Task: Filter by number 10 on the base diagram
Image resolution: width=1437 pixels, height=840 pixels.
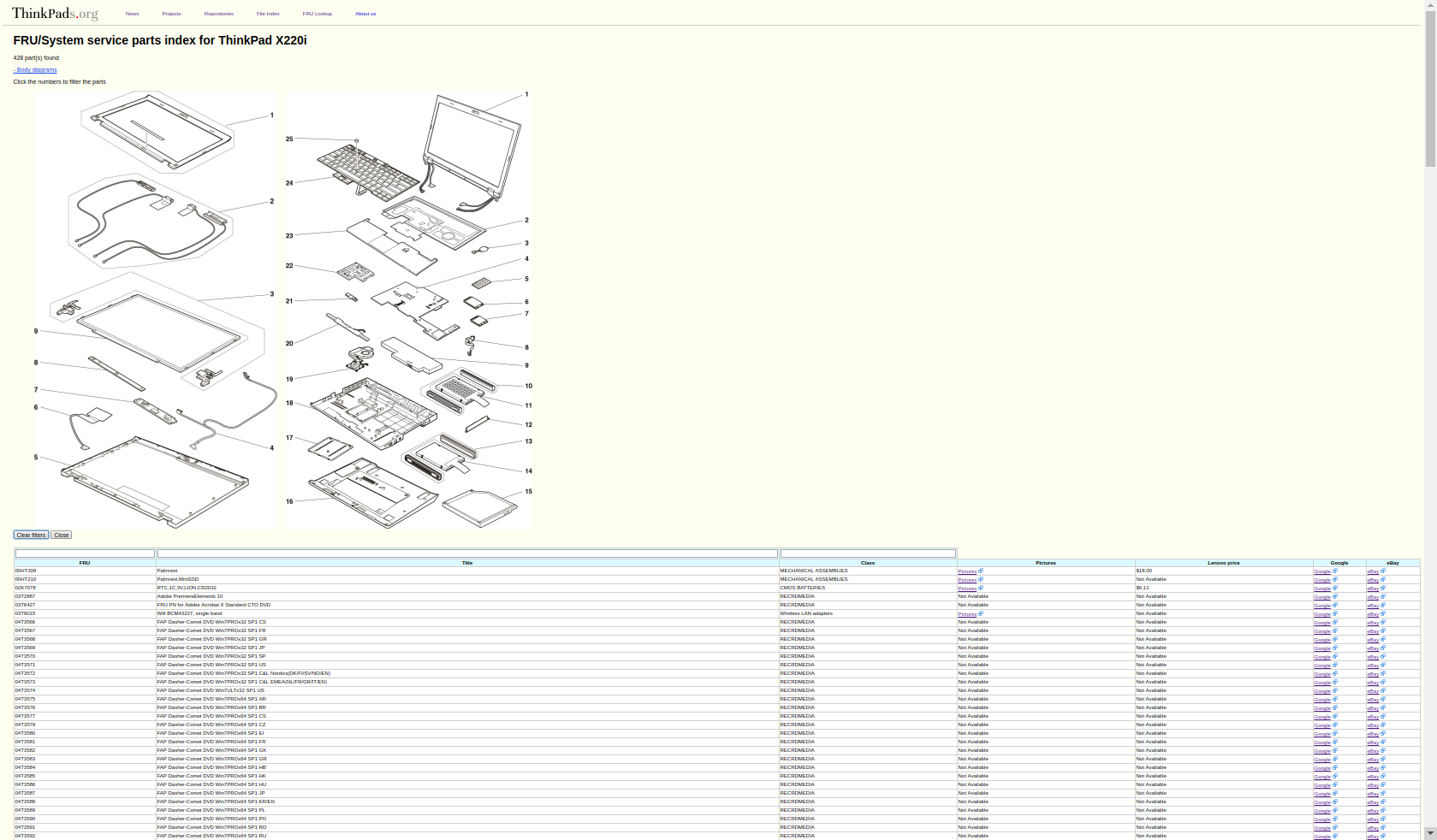Action: [529, 386]
